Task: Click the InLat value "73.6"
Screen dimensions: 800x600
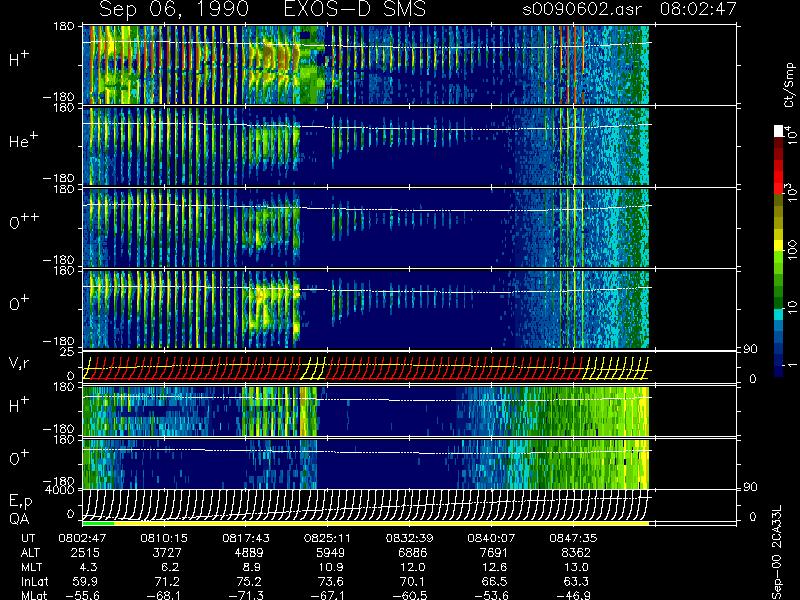Action: pos(331,582)
